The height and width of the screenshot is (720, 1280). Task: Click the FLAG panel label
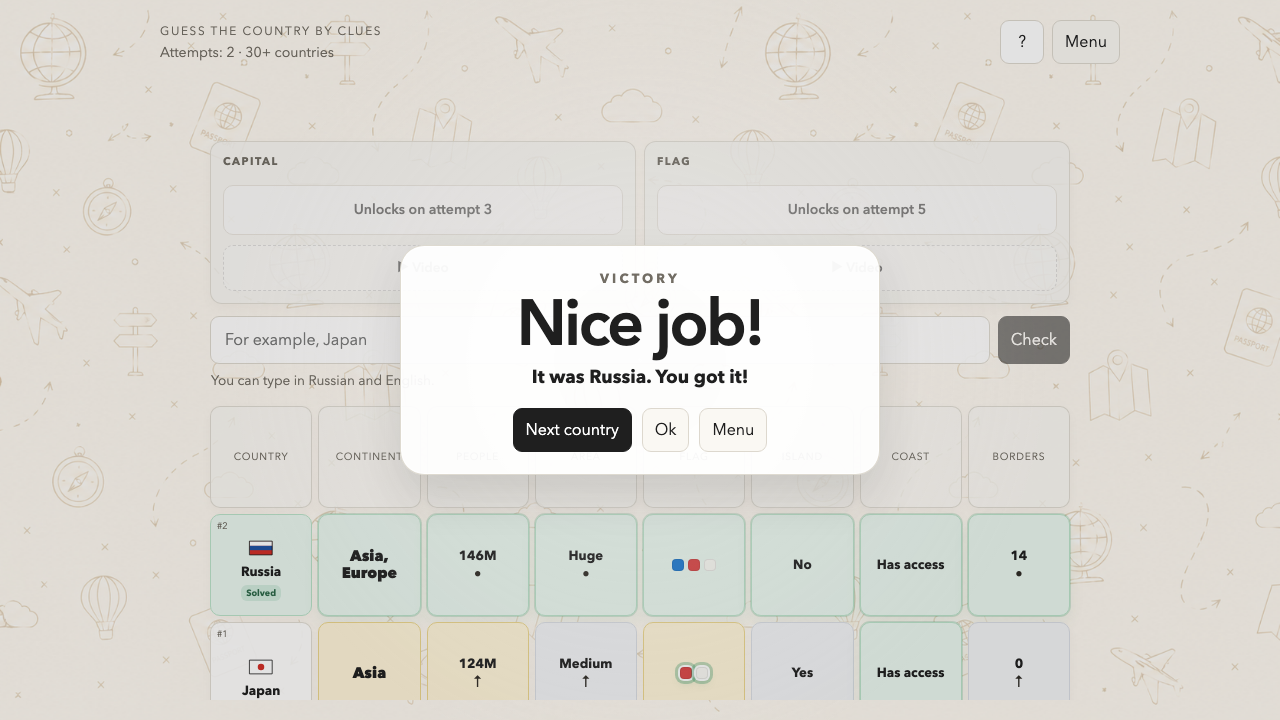coord(674,161)
